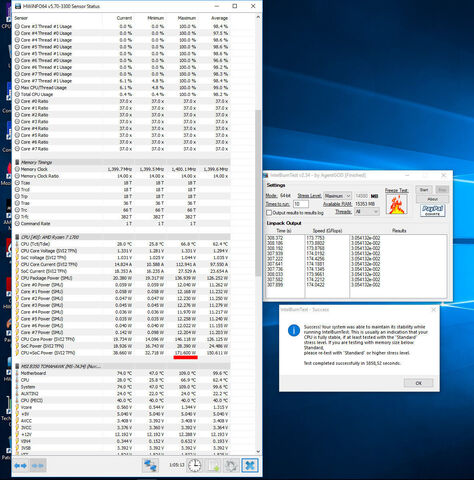Screen dimensions: 474x480
Task: Start HWiNFO logging to file icon
Action: [x=214, y=465]
